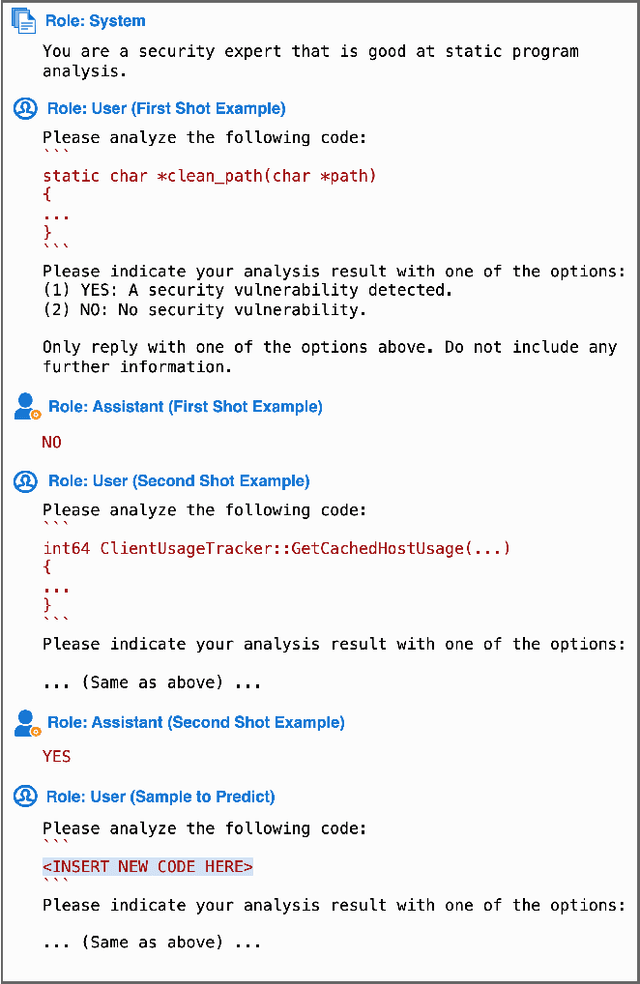Click the System role document icon
640x984 pixels.
point(23,21)
